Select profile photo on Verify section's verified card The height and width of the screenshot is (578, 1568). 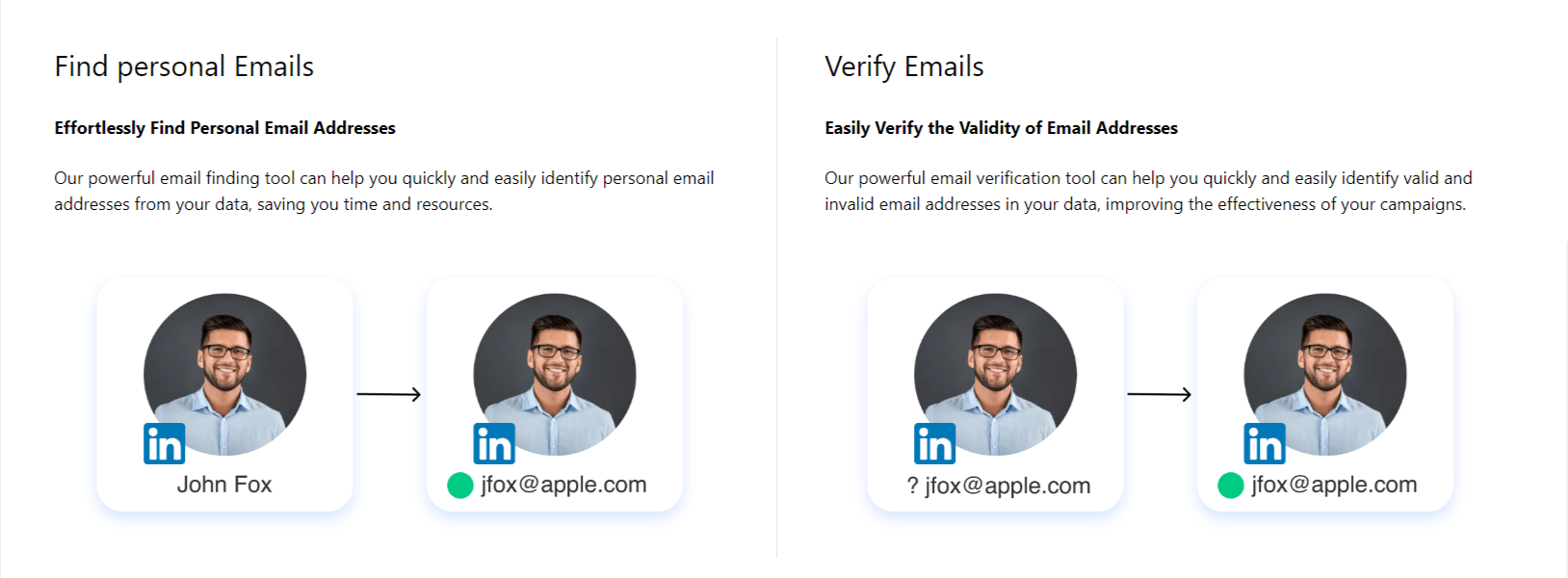[x=1325, y=371]
